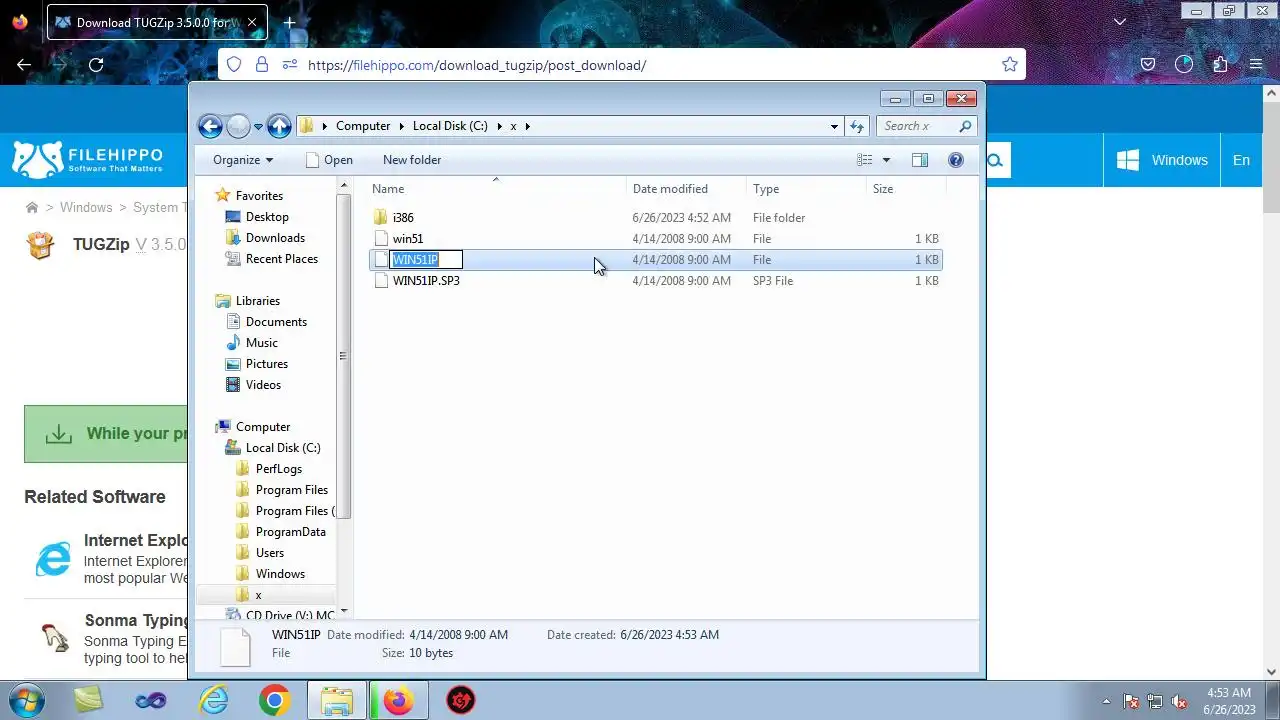The height and width of the screenshot is (720, 1280).
Task: Open the Organize menu
Action: point(243,160)
